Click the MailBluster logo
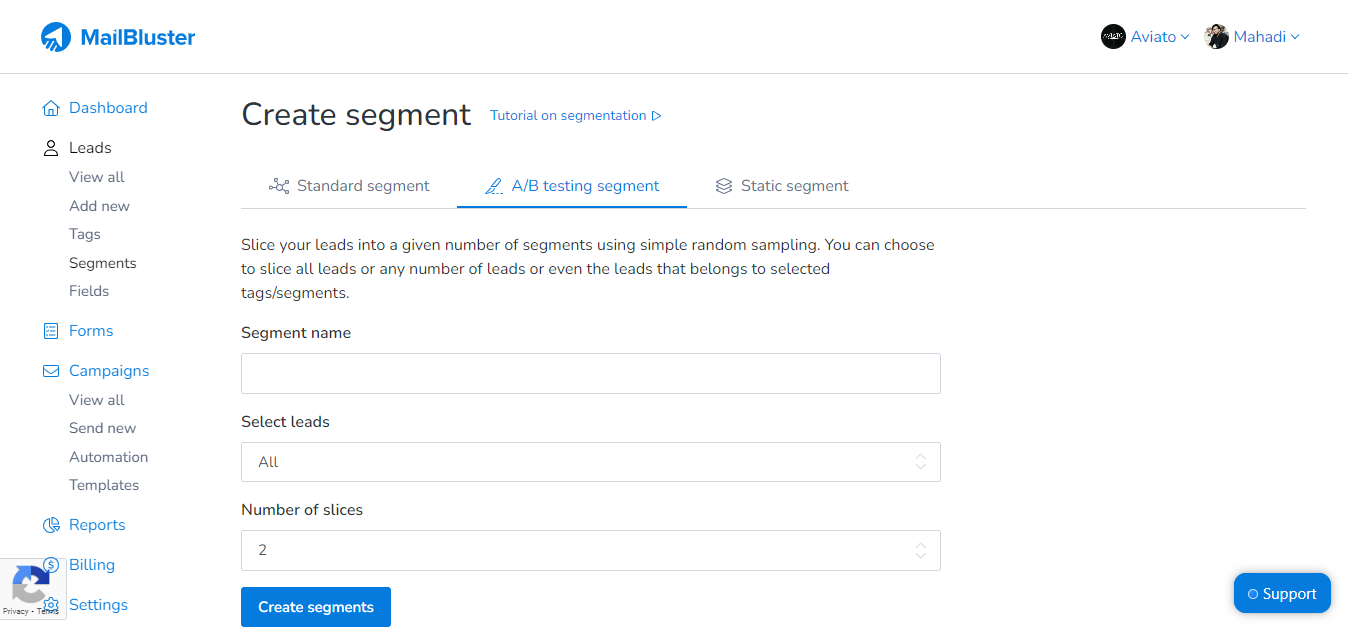1348x628 pixels. click(117, 36)
